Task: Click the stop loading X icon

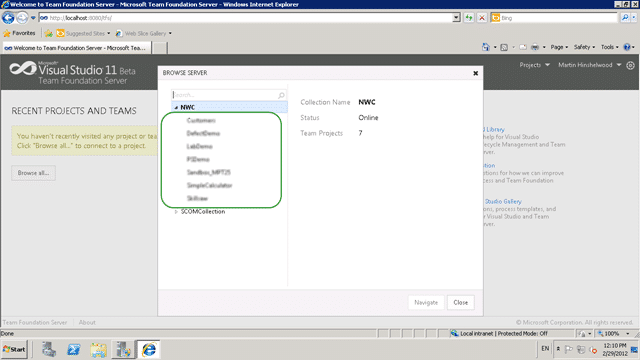Action: click(482, 18)
